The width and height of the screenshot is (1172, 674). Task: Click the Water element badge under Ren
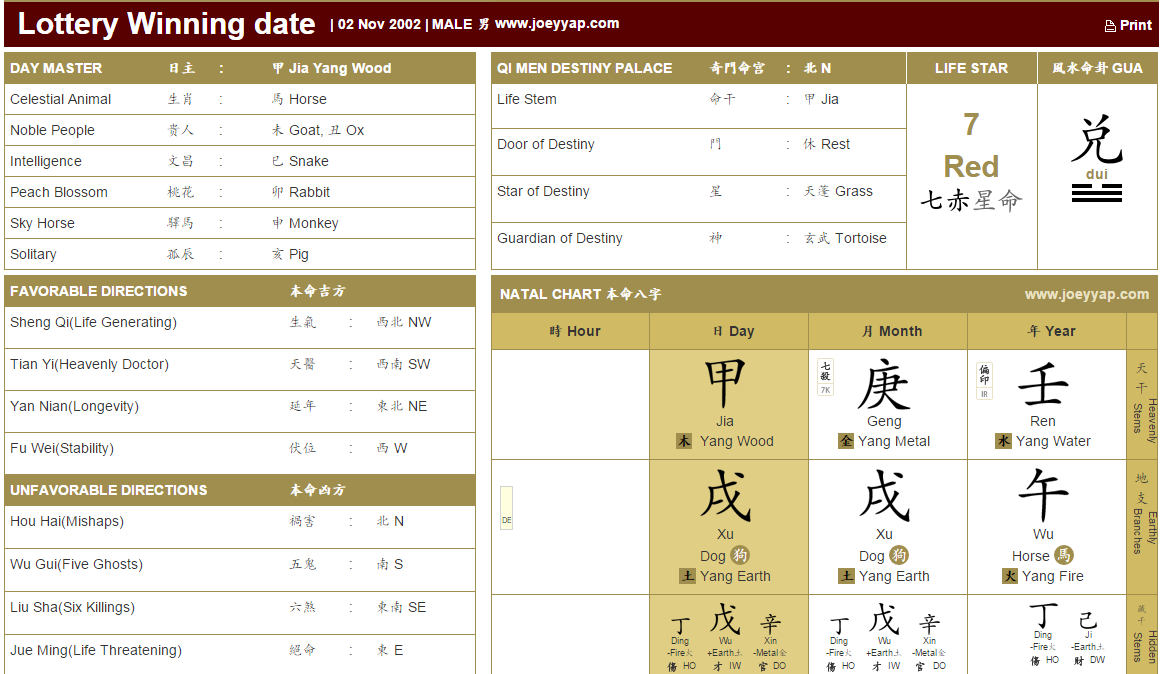click(x=1003, y=441)
